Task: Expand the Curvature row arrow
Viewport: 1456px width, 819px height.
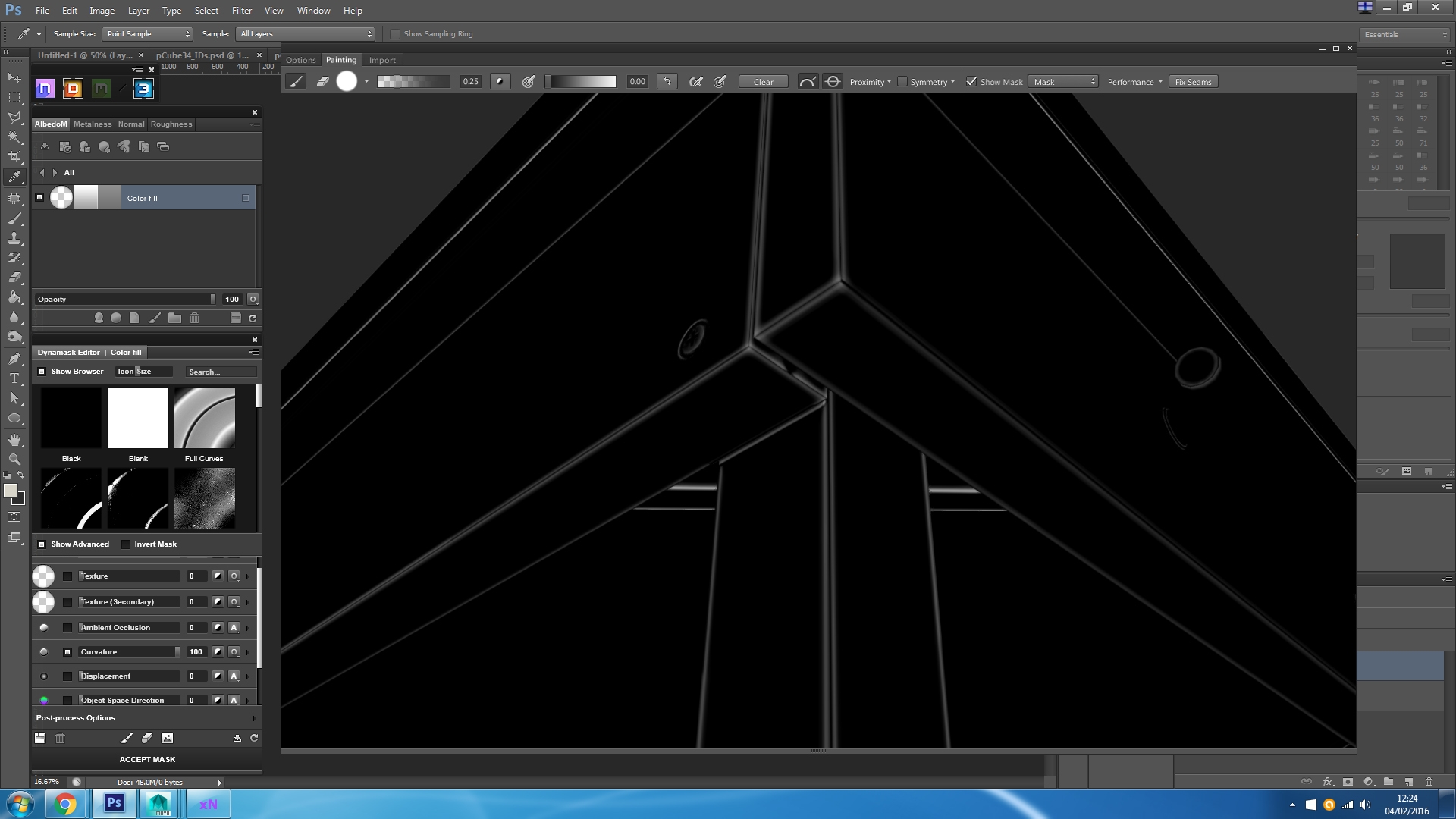Action: coord(247,652)
